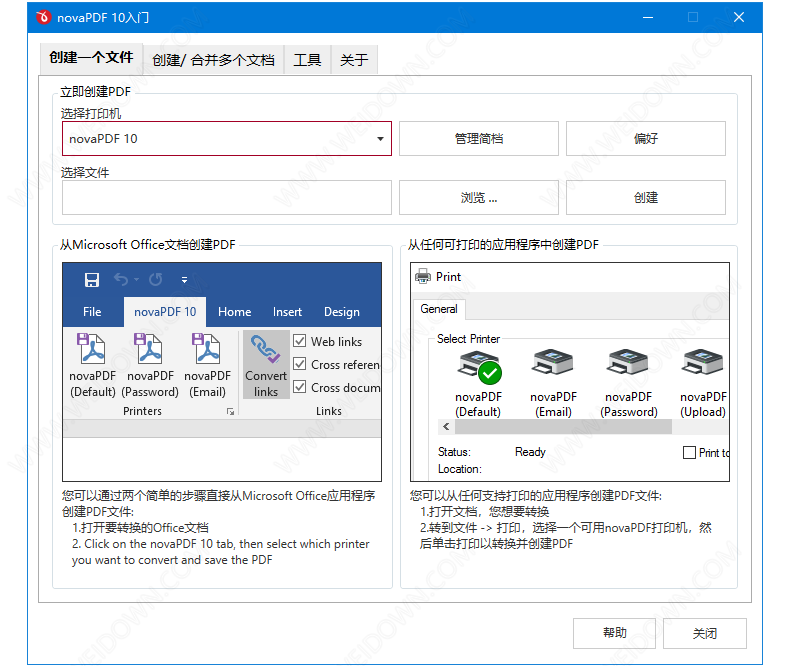
Task: Open the 关于 tab
Action: coord(354,60)
